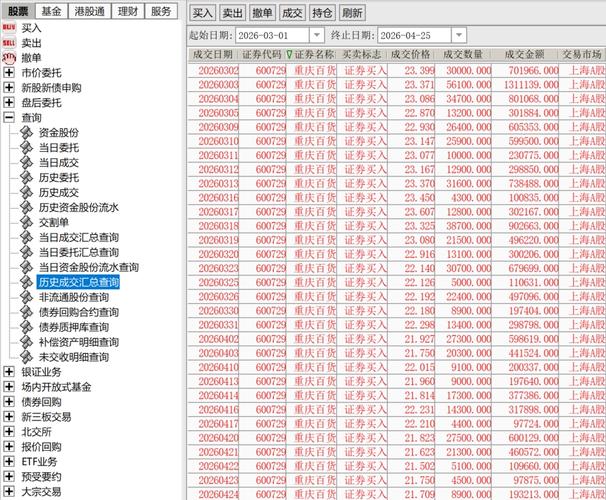Screen dimensions: 606x500
Task: Sort by the 成交金额 column header
Action: 524,54
